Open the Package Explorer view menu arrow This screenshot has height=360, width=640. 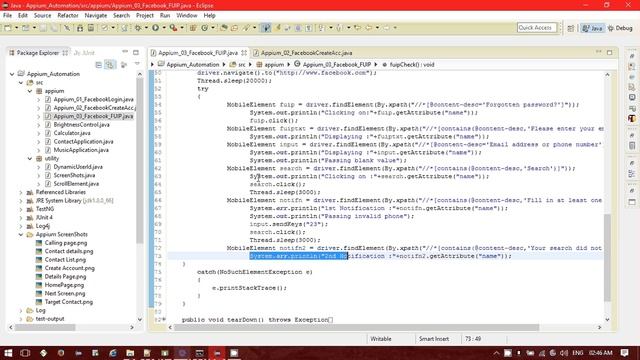click(x=137, y=64)
